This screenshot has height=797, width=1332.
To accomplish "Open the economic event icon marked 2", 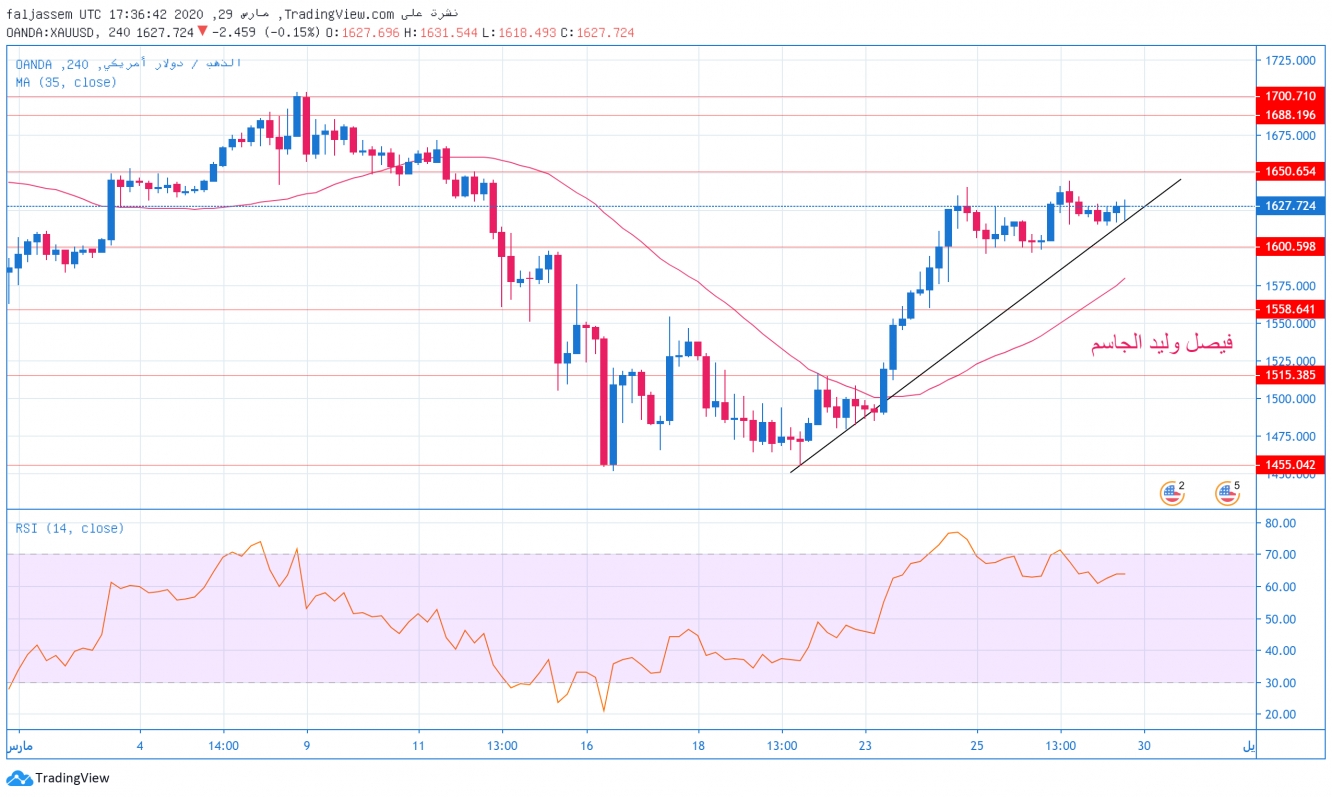I will click(x=1171, y=492).
